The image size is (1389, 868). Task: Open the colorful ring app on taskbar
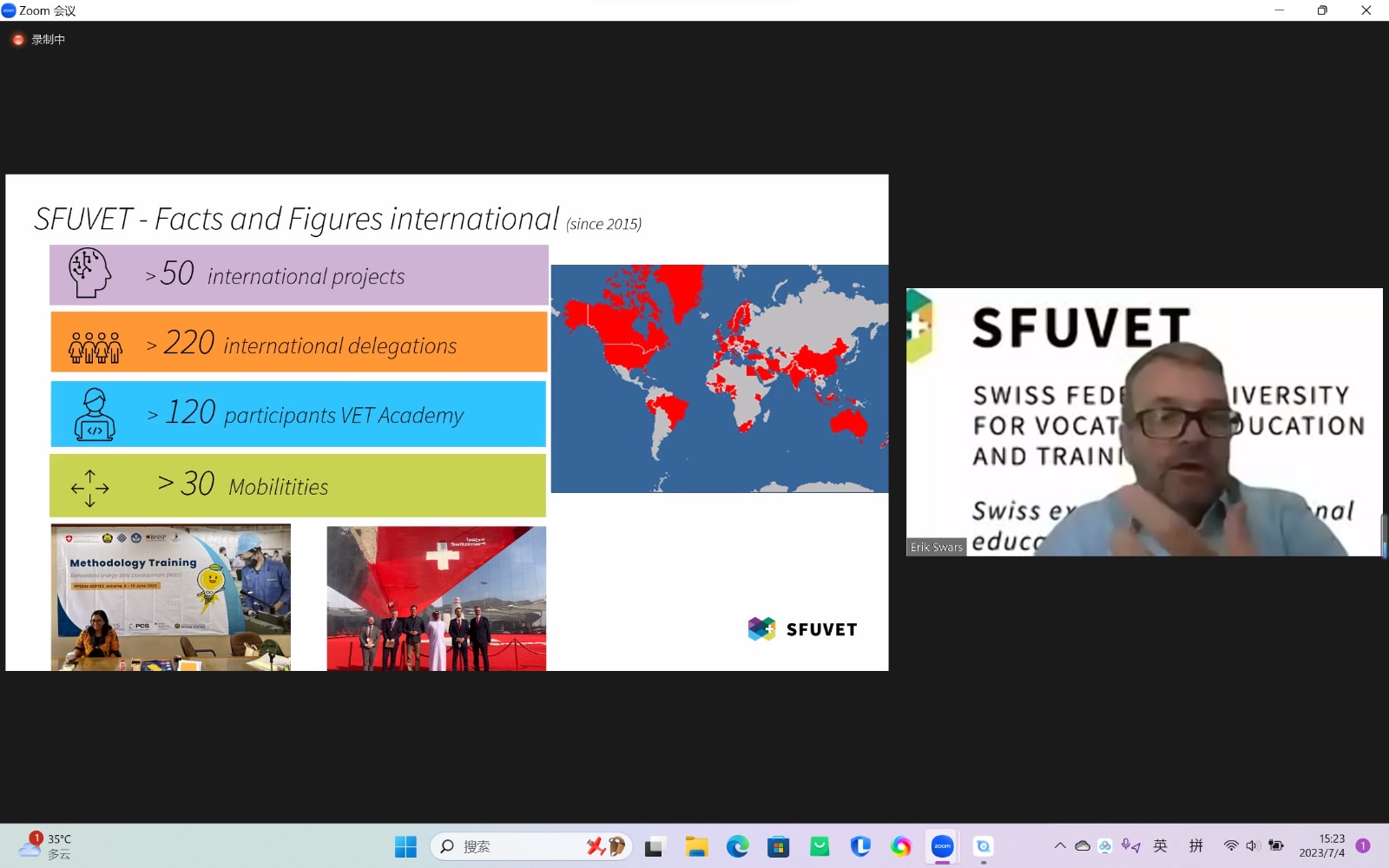pyautogui.click(x=901, y=846)
